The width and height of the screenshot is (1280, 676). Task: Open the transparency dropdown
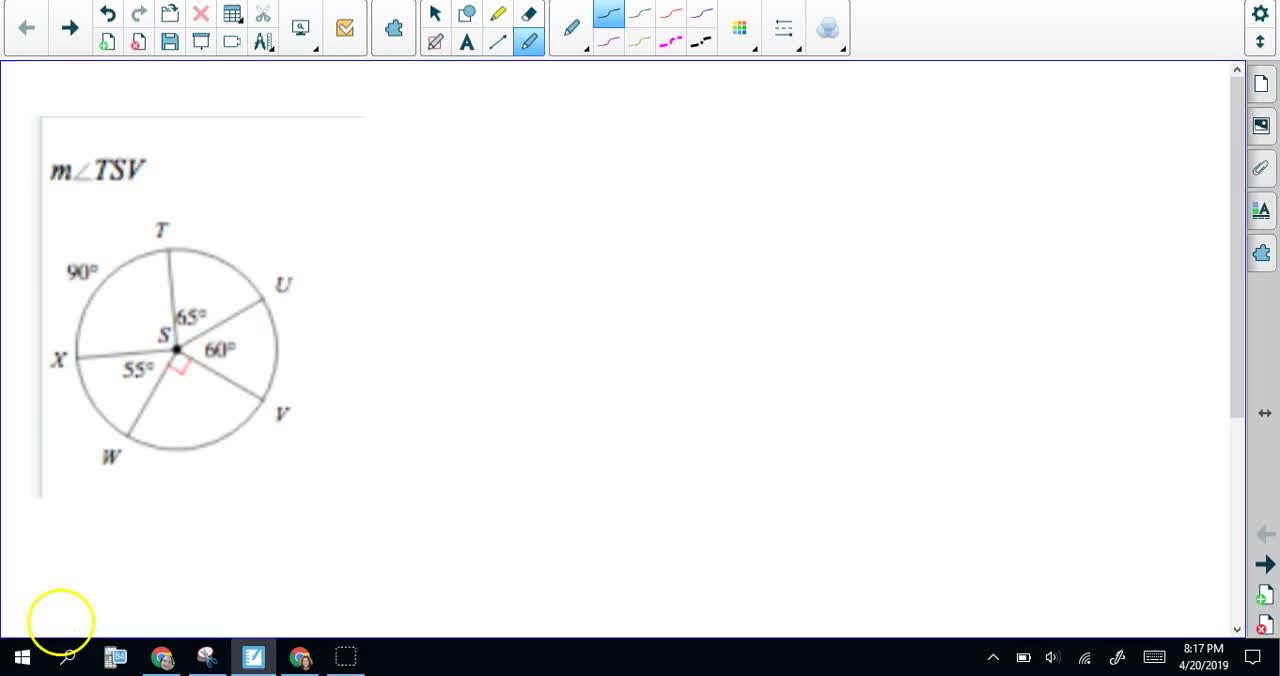coord(828,28)
